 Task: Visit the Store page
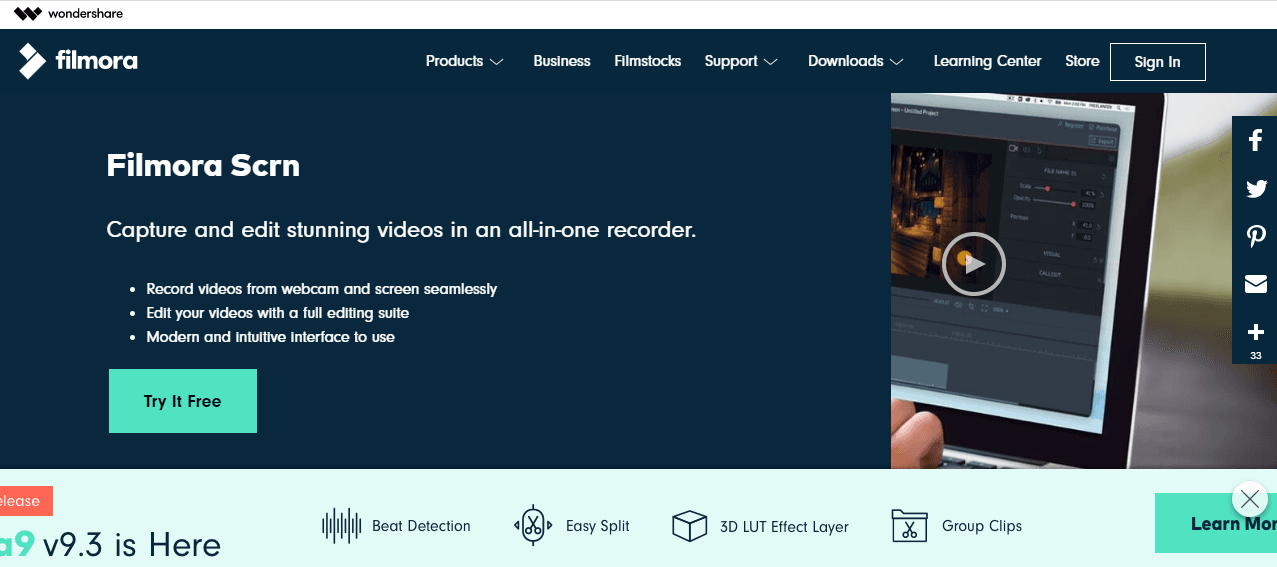(x=1082, y=61)
